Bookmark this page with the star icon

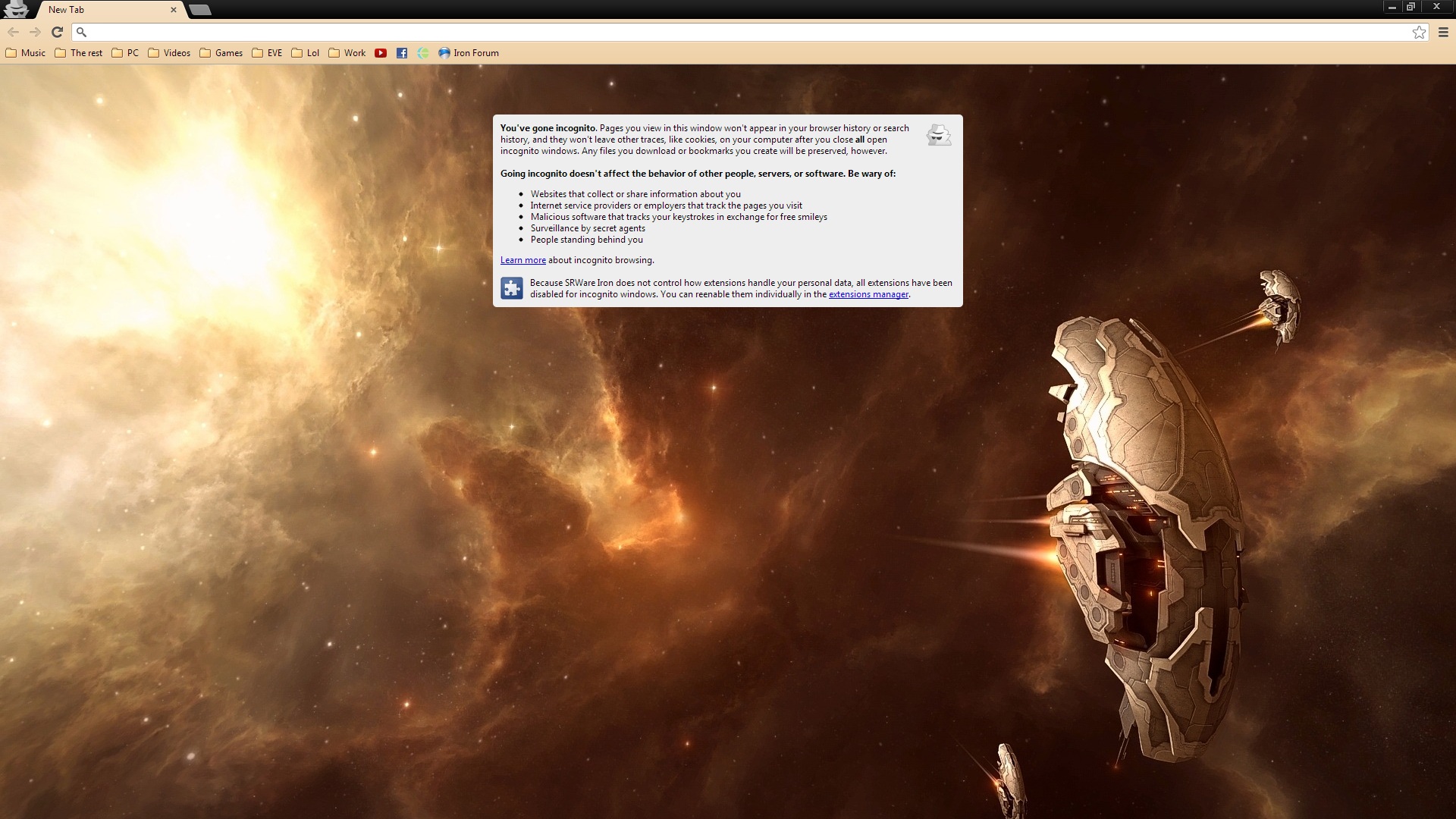1419,32
